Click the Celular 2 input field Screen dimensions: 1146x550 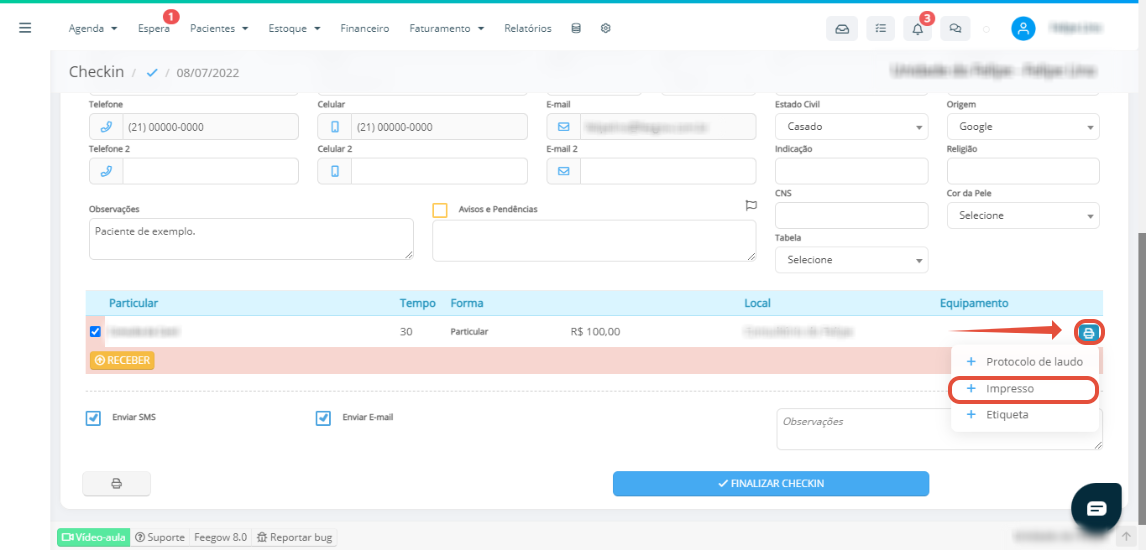pyautogui.click(x=439, y=171)
